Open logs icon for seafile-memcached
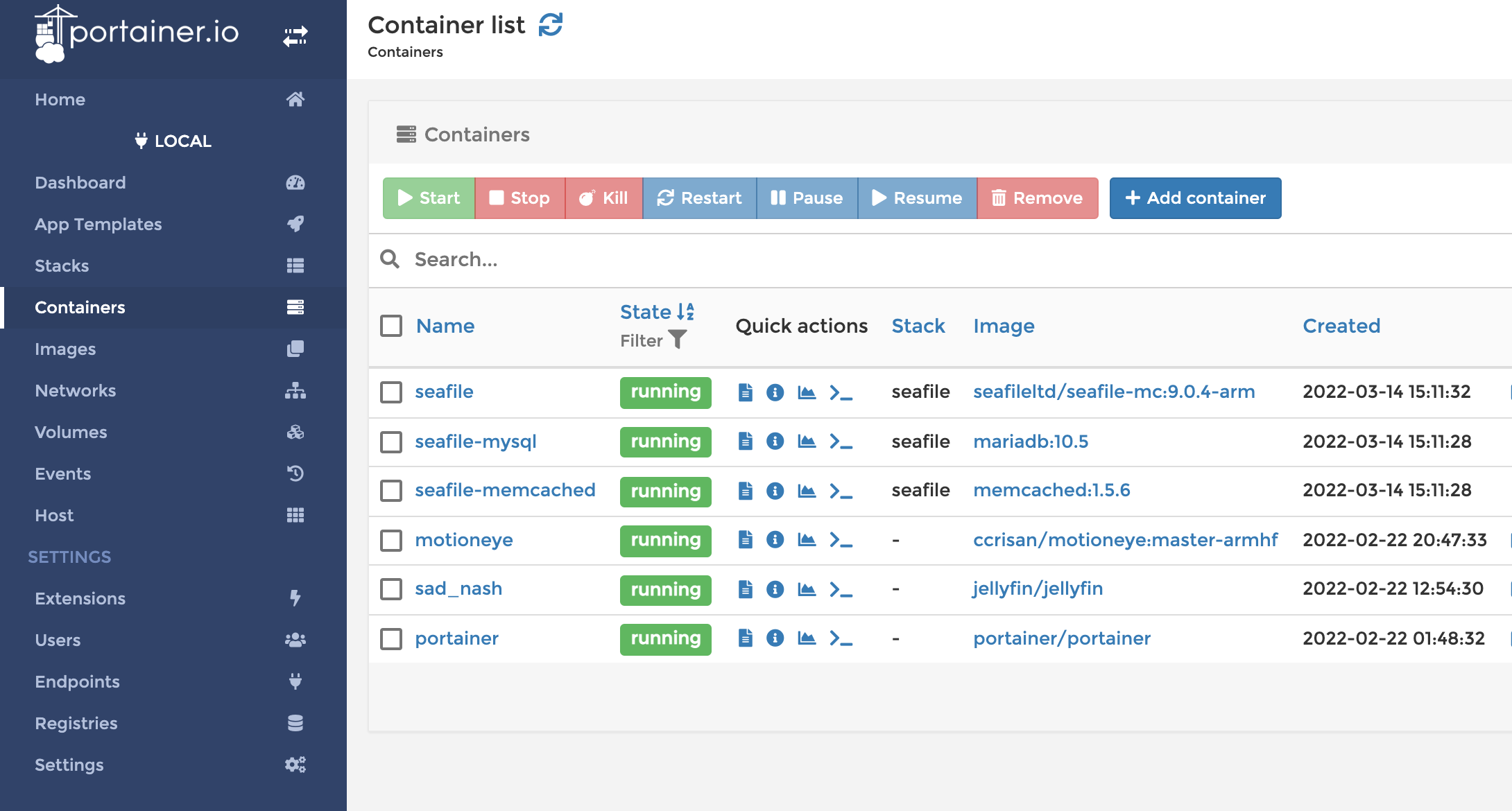Image resolution: width=1512 pixels, height=811 pixels. (746, 491)
